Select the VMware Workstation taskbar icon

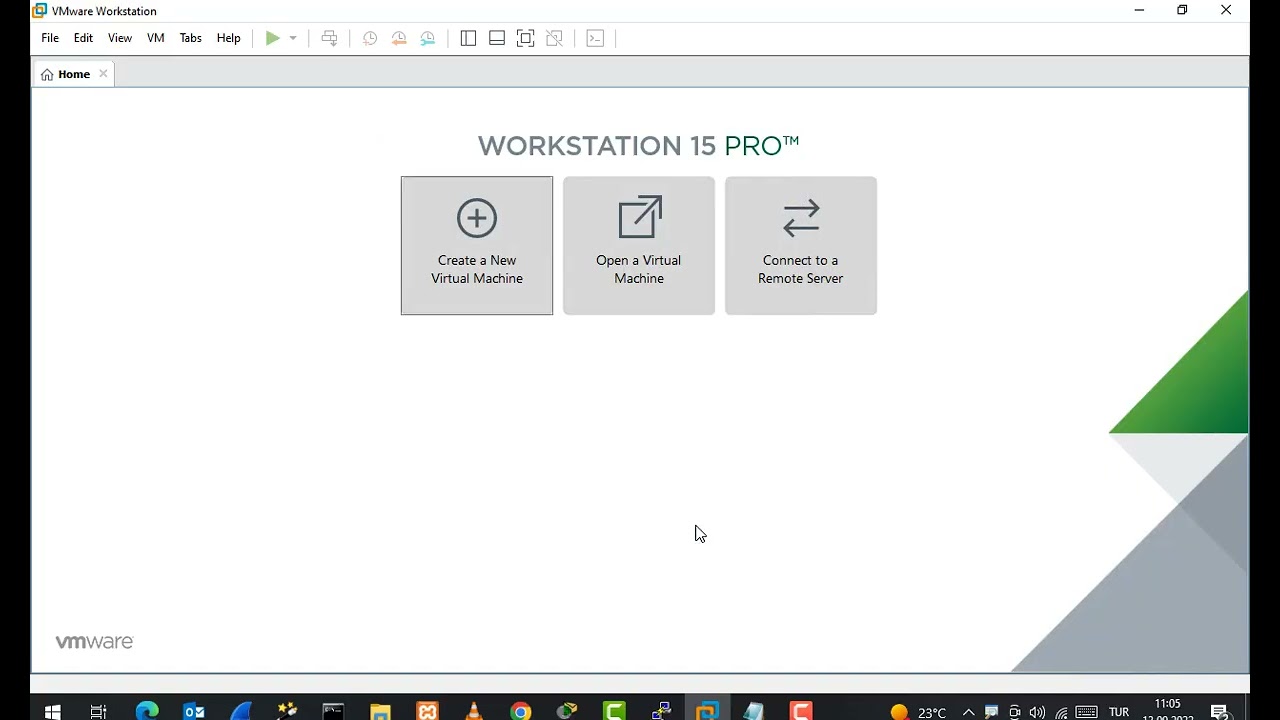click(x=707, y=711)
